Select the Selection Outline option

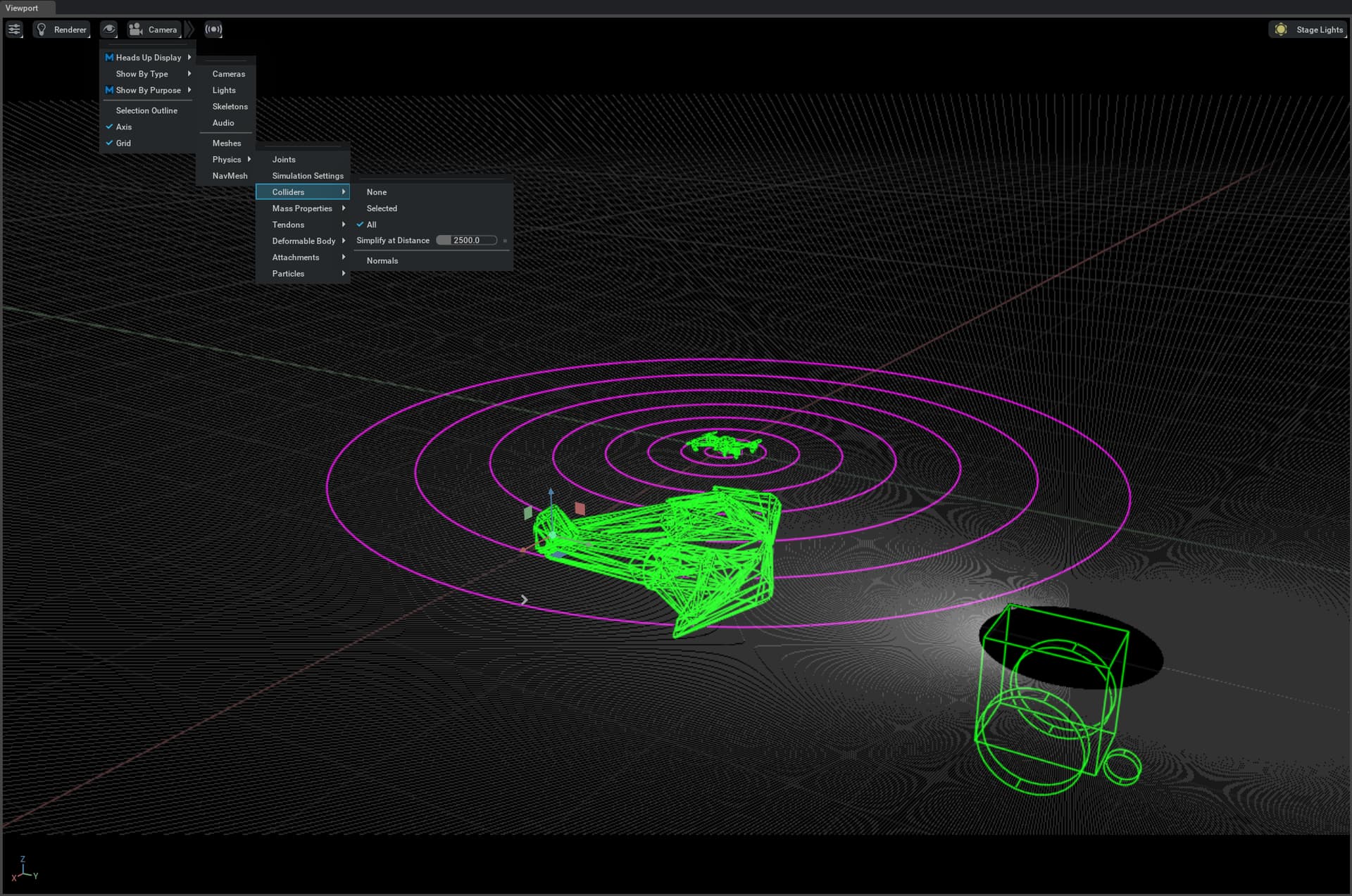pyautogui.click(x=146, y=110)
